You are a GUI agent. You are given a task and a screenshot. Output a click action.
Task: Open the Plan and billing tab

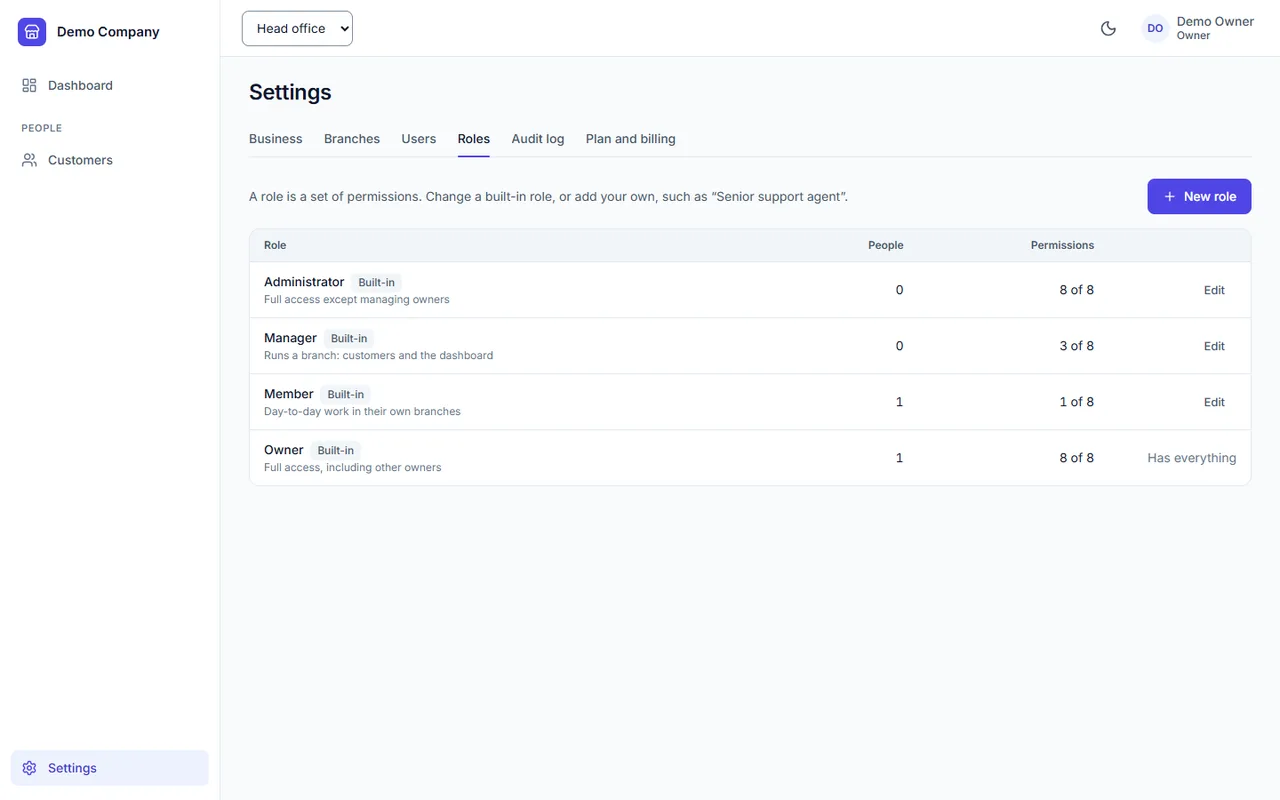(631, 139)
